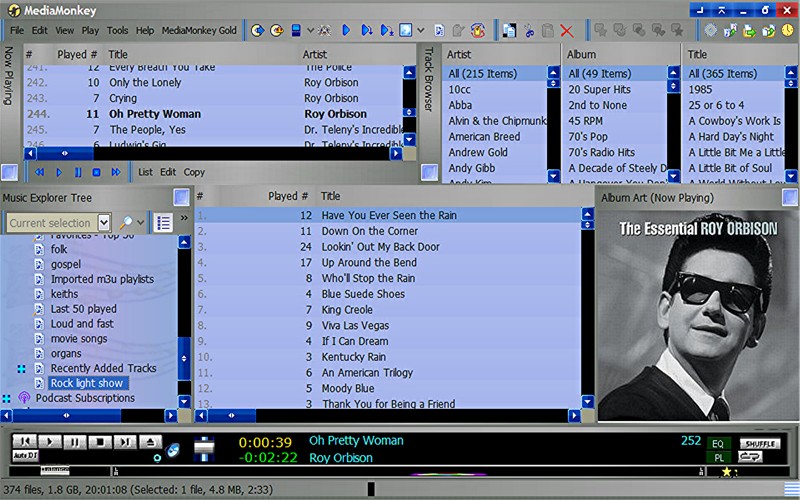Select the Last 50 played playlist
This screenshot has height=500, width=800.
point(83,309)
